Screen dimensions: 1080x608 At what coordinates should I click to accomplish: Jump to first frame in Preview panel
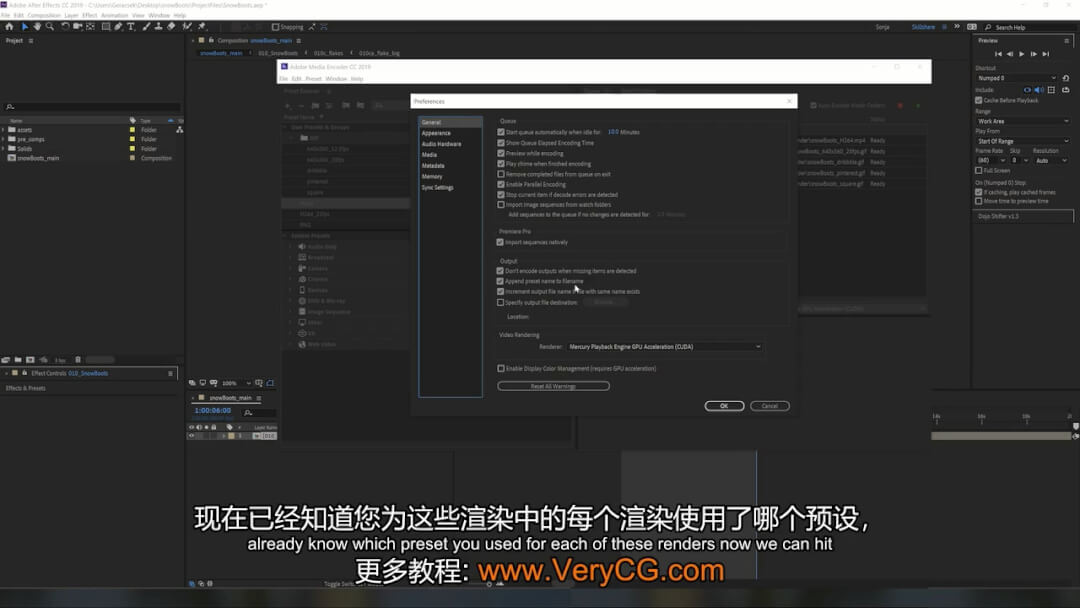click(998, 54)
